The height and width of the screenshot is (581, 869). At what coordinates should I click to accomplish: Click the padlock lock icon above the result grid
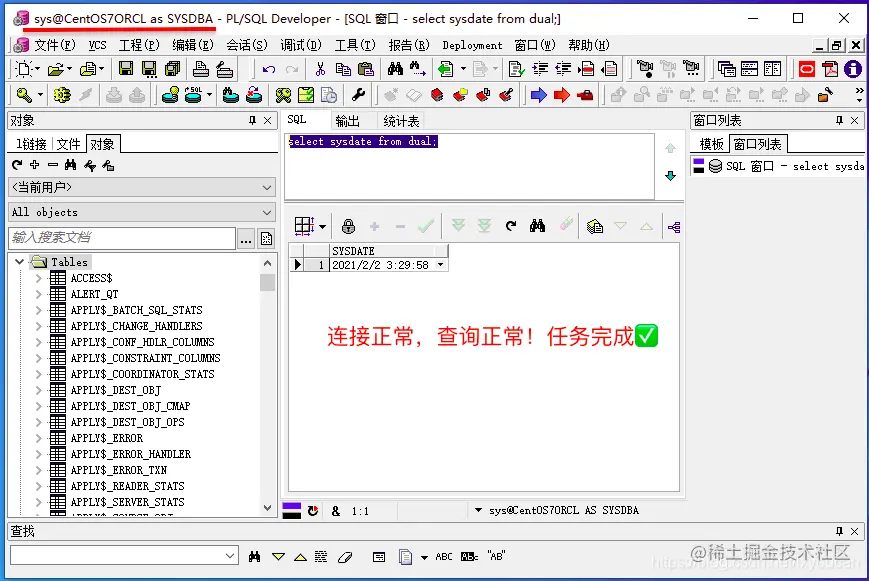(348, 226)
